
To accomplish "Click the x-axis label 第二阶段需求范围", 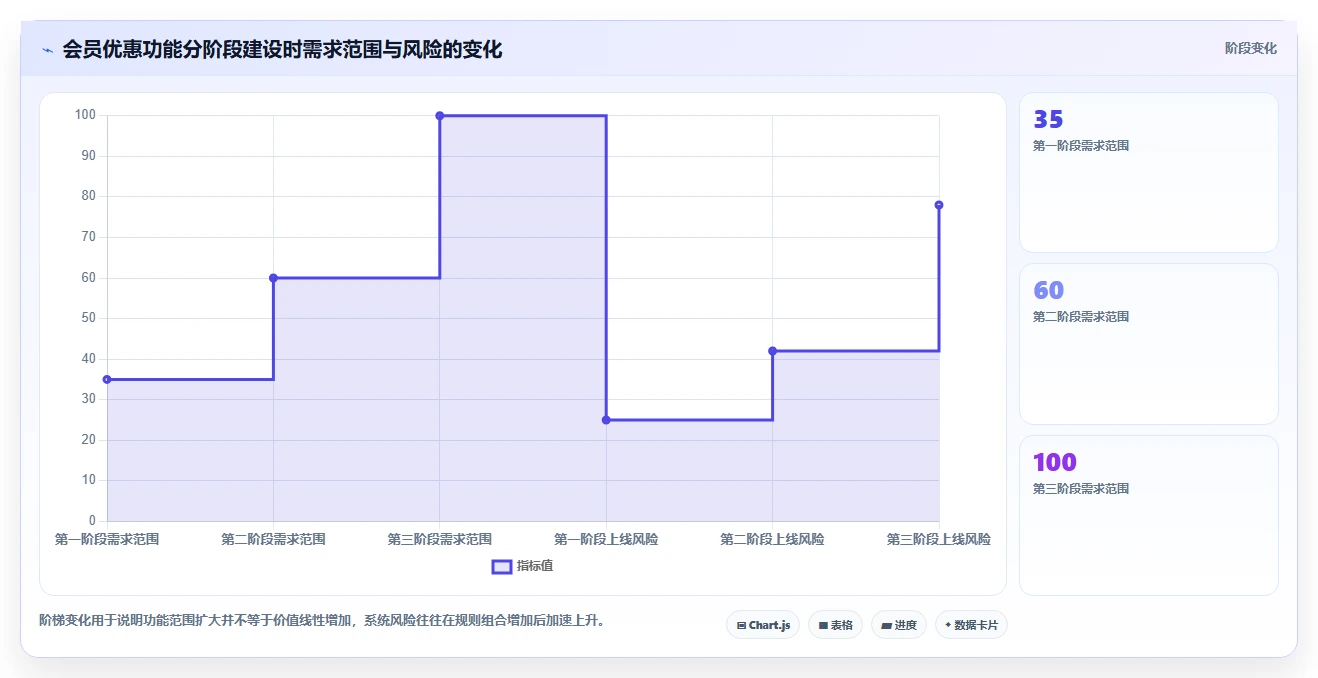I will click(273, 539).
